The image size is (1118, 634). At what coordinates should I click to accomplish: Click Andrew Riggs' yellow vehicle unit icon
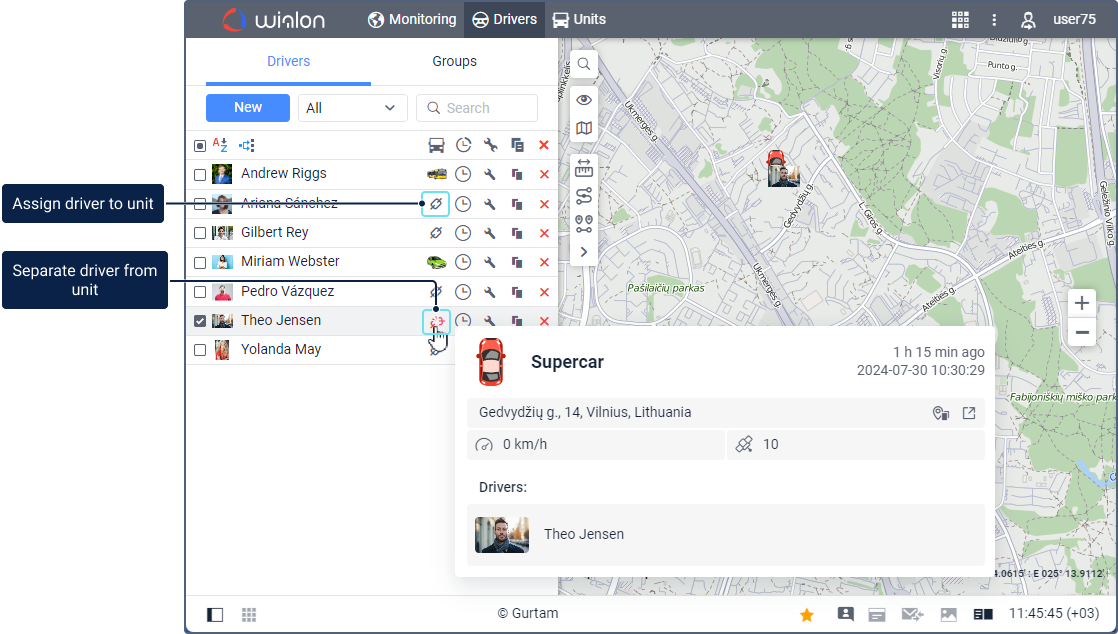(436, 174)
